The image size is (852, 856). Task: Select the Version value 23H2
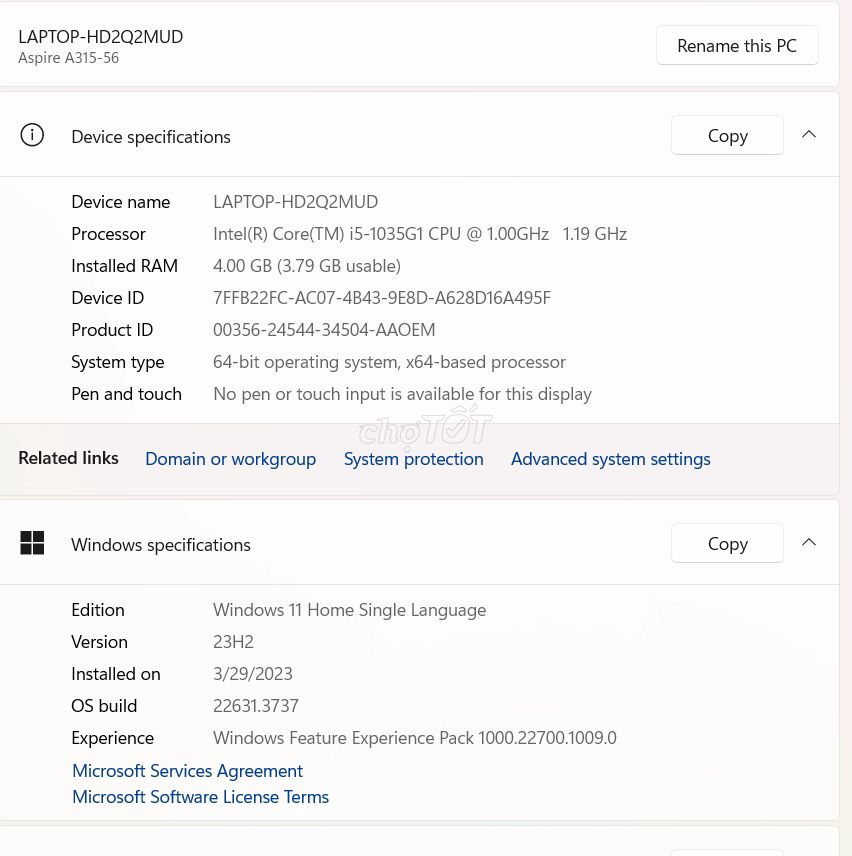[233, 642]
